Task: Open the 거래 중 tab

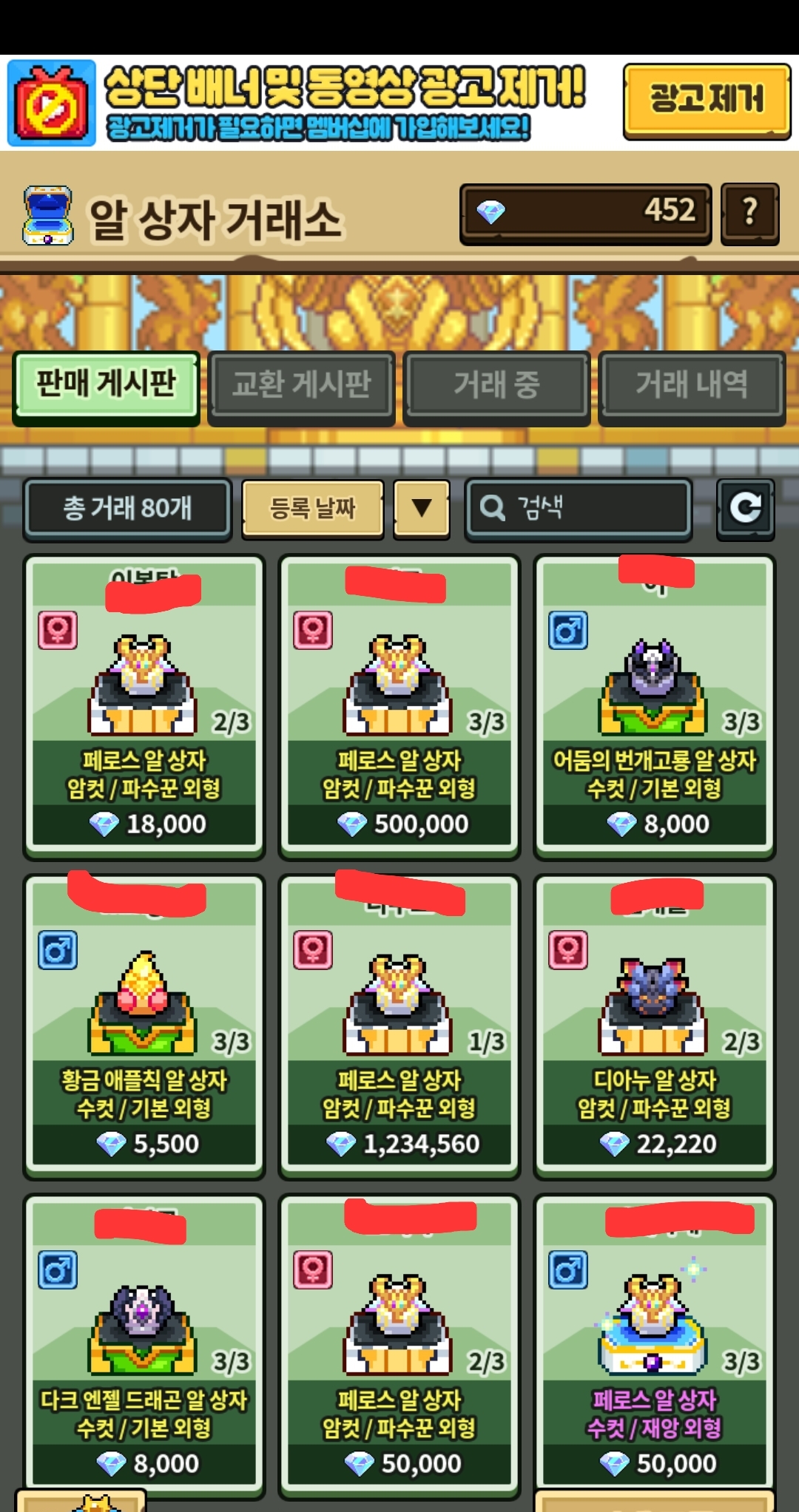Action: (496, 385)
